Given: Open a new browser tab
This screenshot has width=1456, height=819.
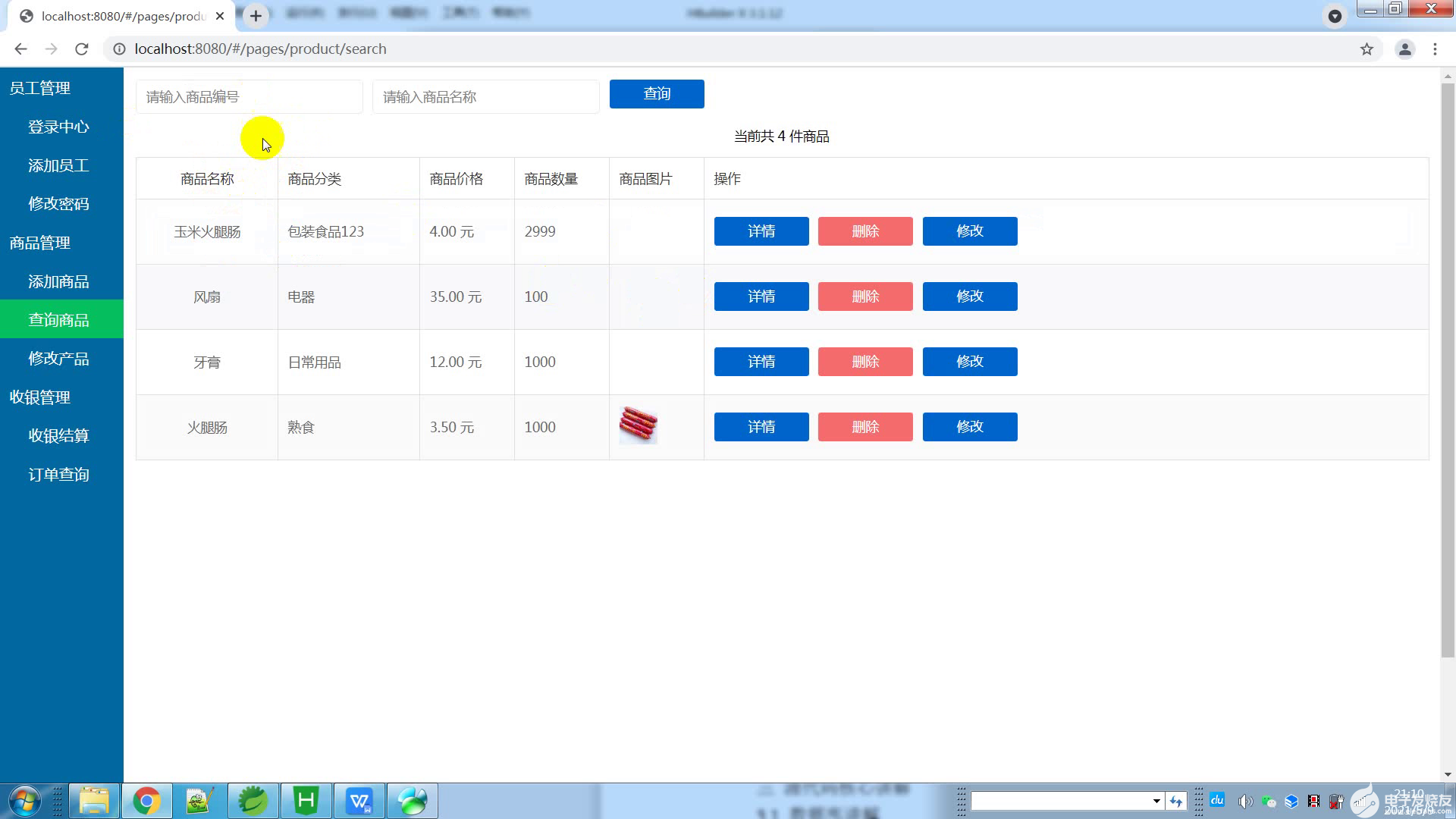Looking at the screenshot, I should point(256,16).
